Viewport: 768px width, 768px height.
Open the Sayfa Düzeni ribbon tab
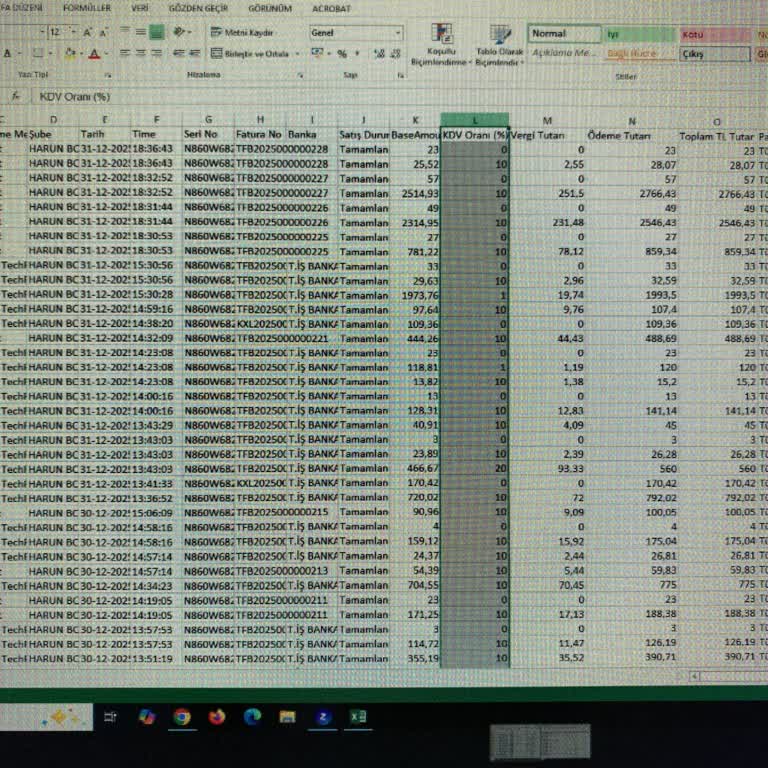tap(21, 7)
